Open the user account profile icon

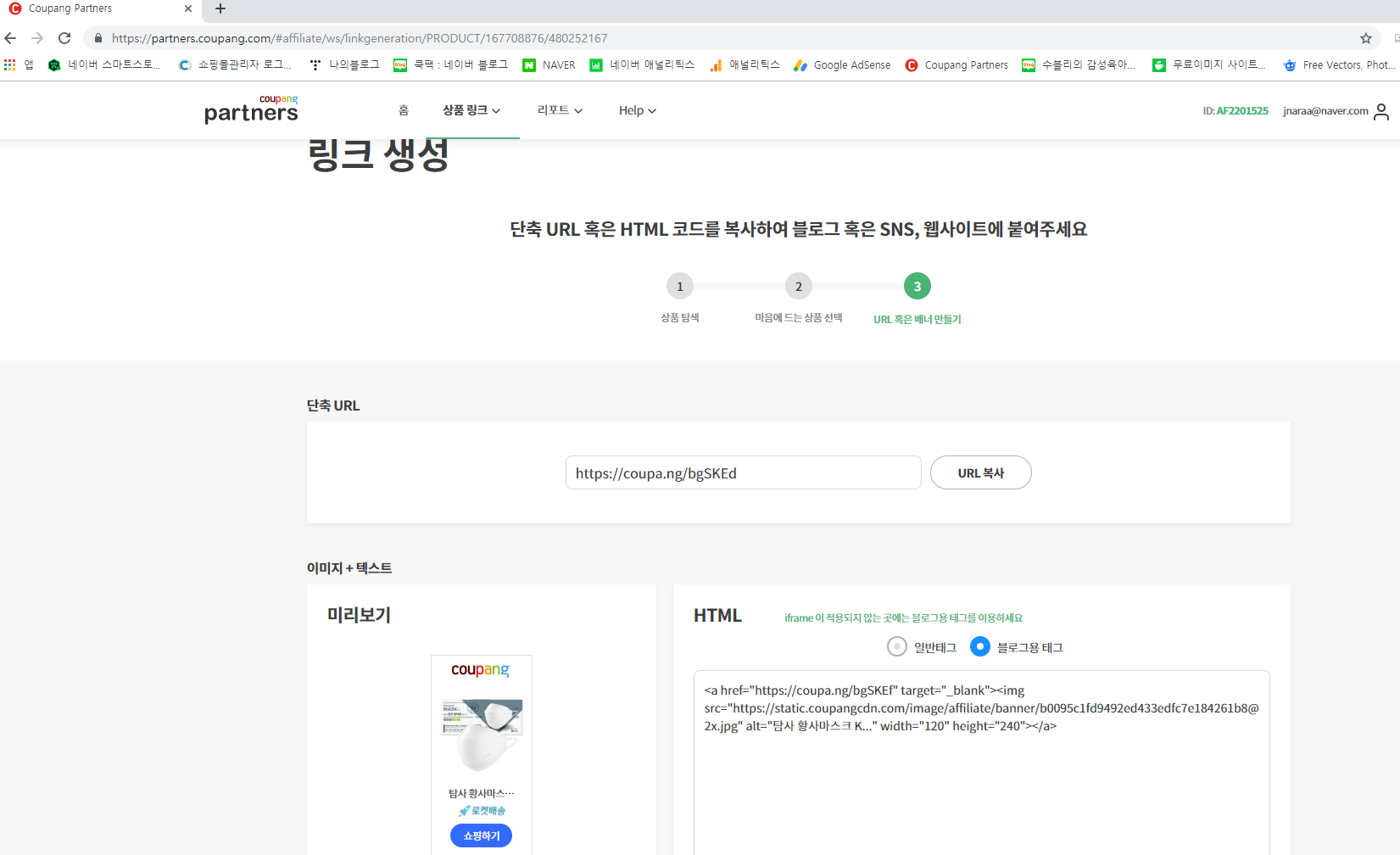click(1381, 111)
